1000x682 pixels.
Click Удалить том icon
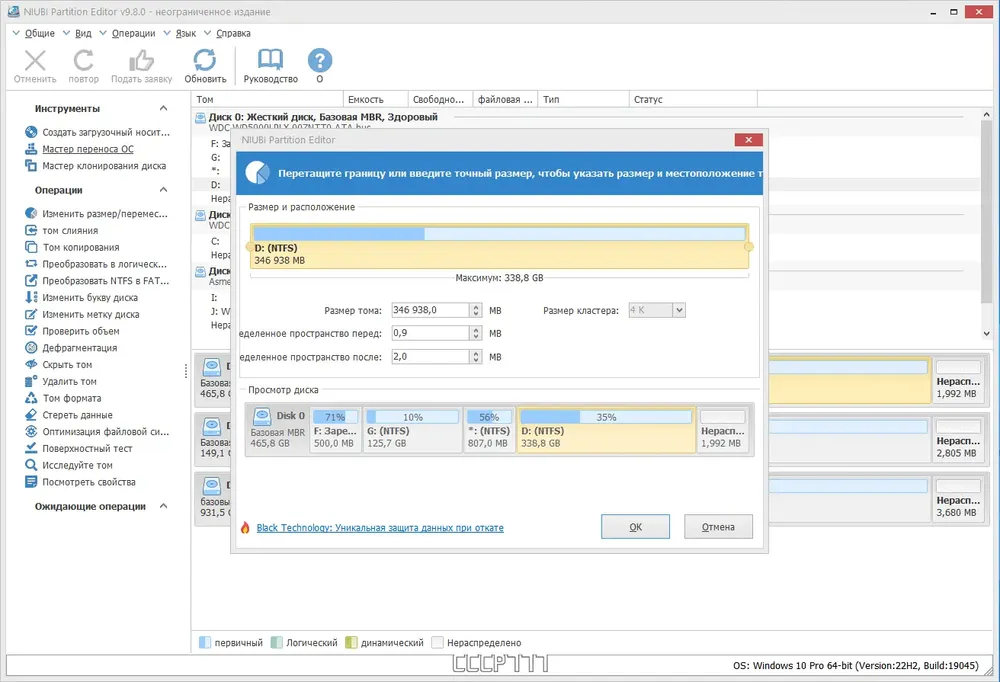(31, 381)
